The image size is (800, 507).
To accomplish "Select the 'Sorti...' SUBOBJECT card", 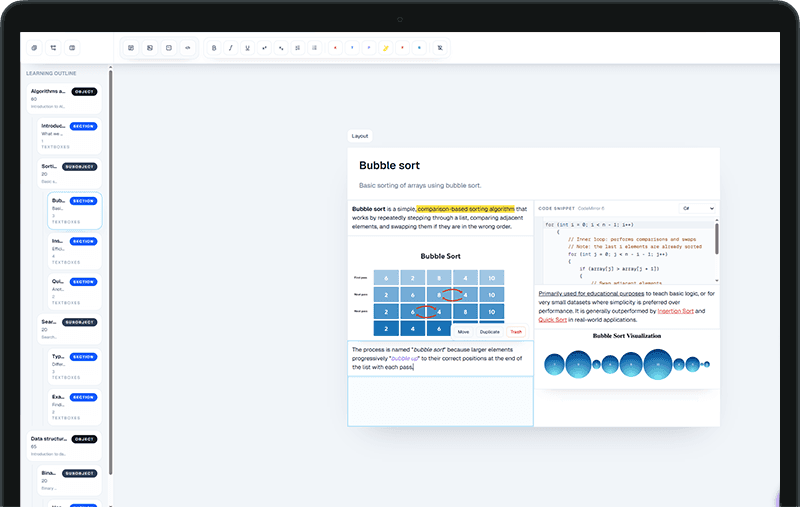I will 69,173.
